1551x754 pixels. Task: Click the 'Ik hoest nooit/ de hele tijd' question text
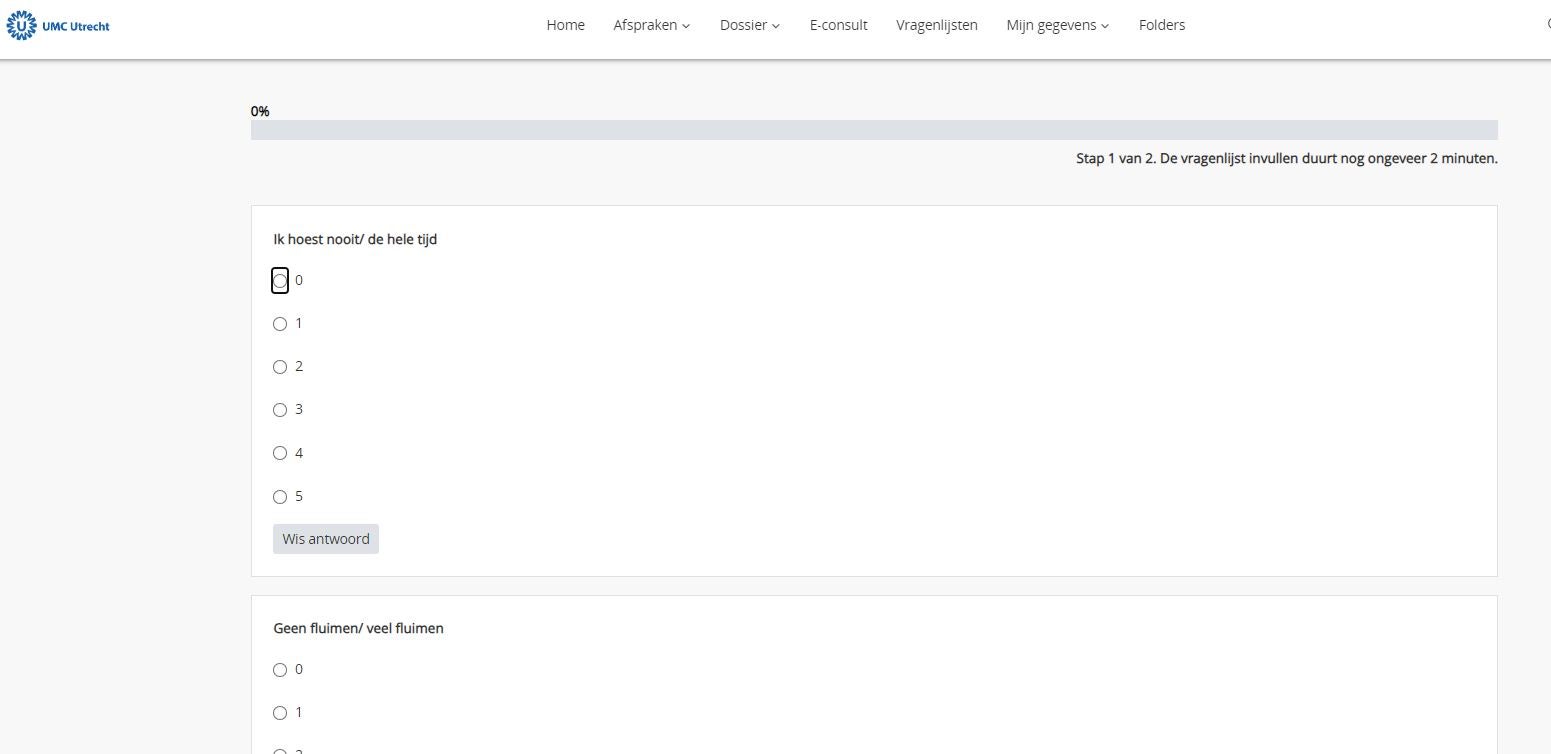355,239
